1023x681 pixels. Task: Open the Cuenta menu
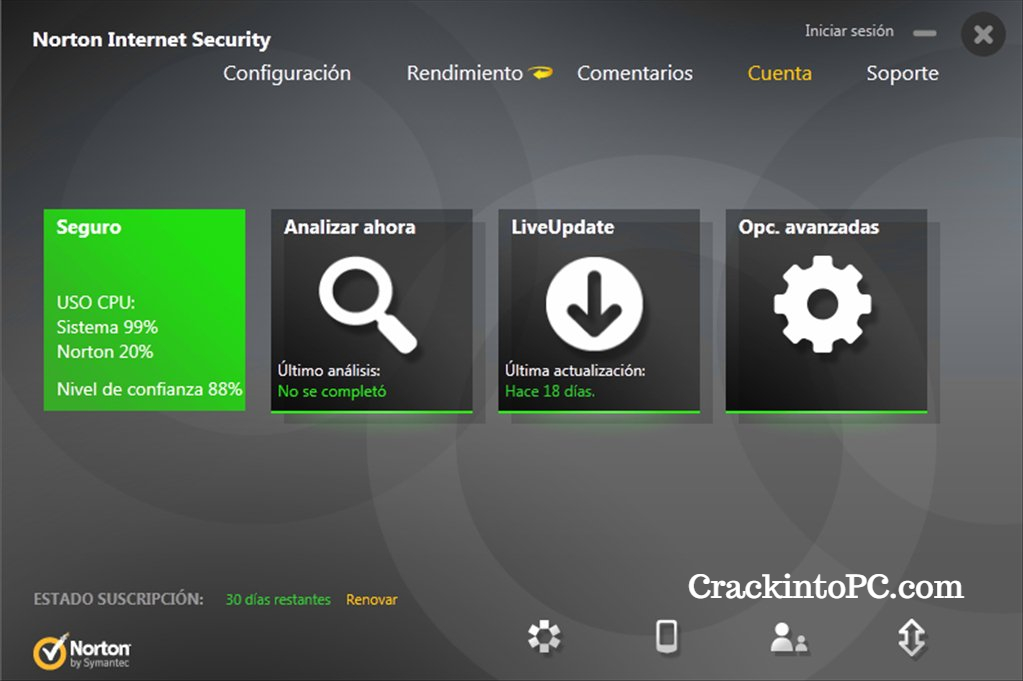click(x=780, y=73)
